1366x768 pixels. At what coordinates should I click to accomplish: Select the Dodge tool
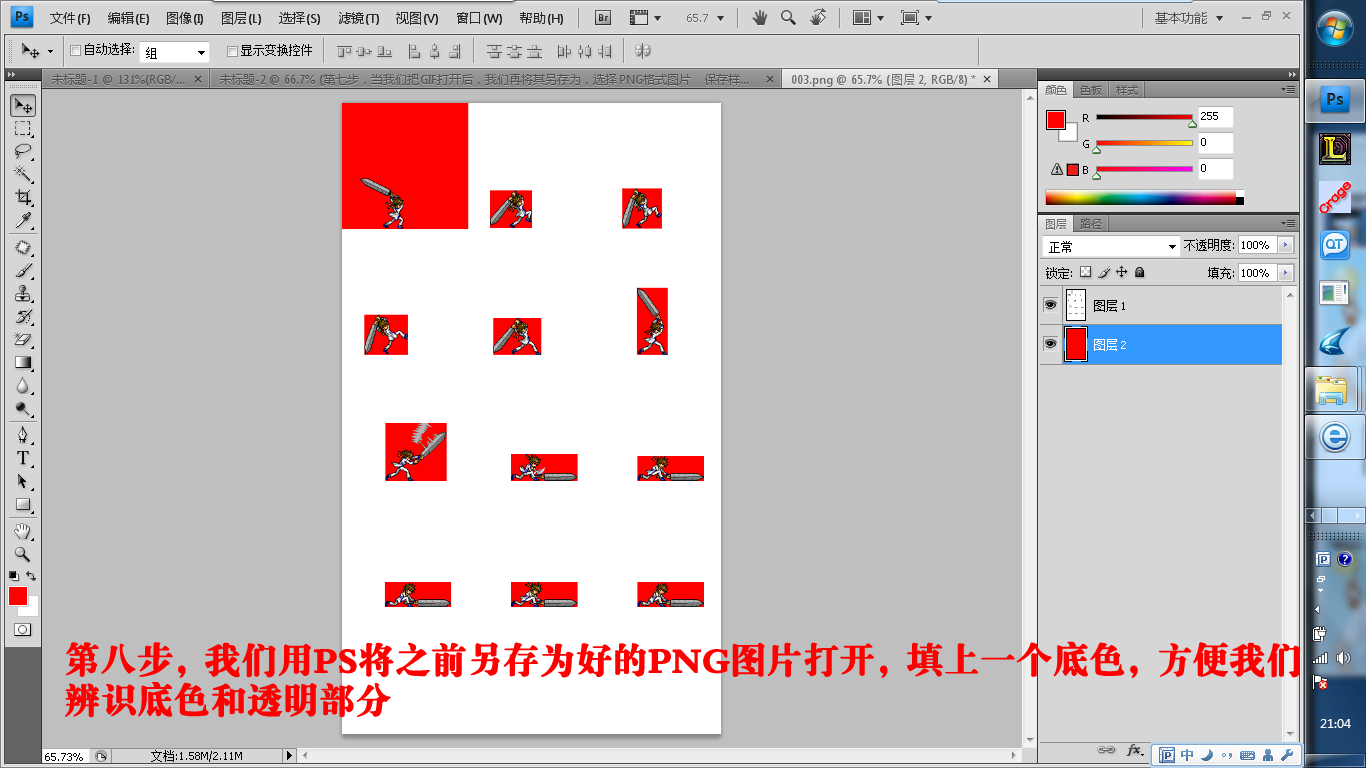(22, 409)
